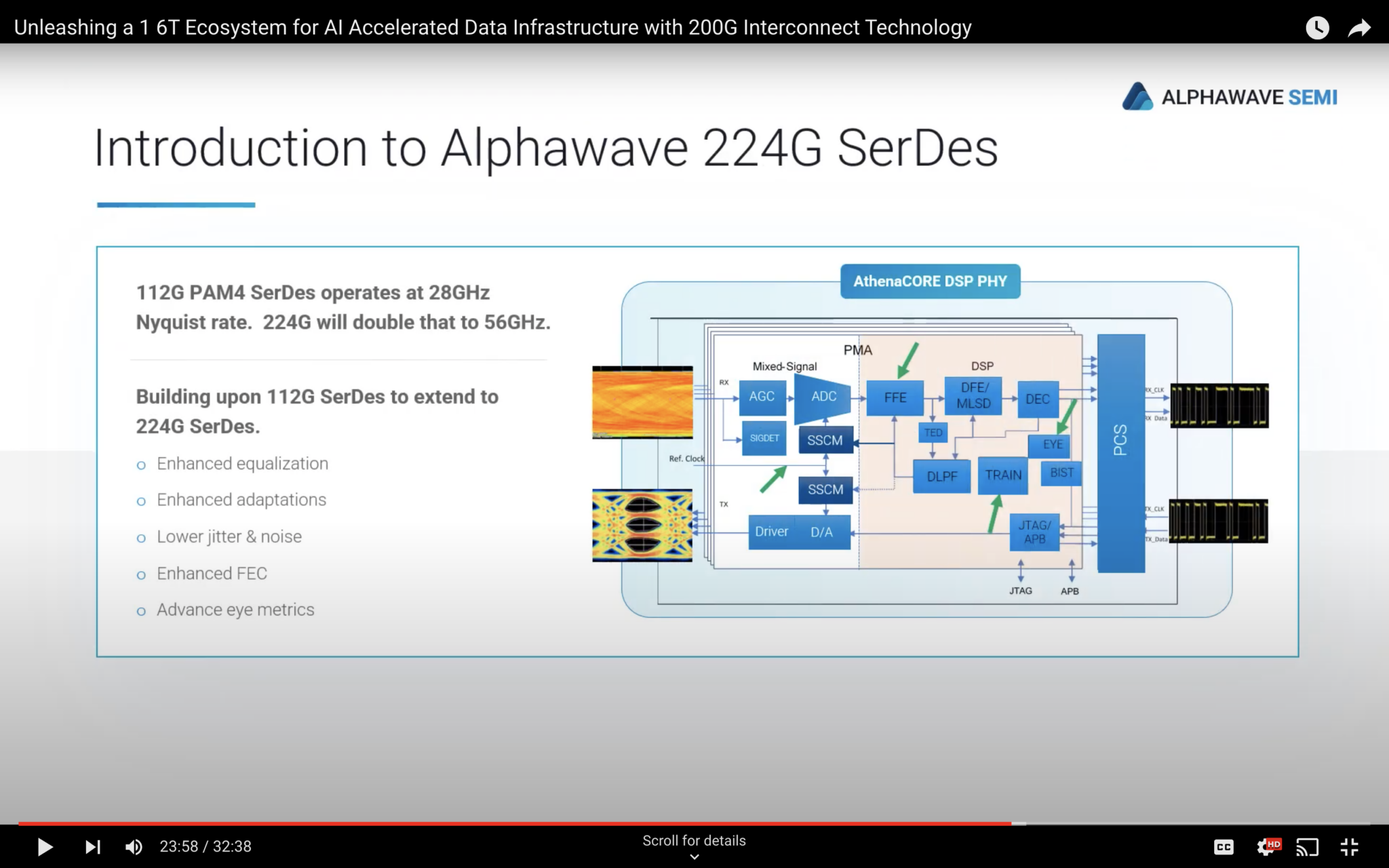1389x868 pixels.
Task: Click the red HD quality badge
Action: (1274, 843)
